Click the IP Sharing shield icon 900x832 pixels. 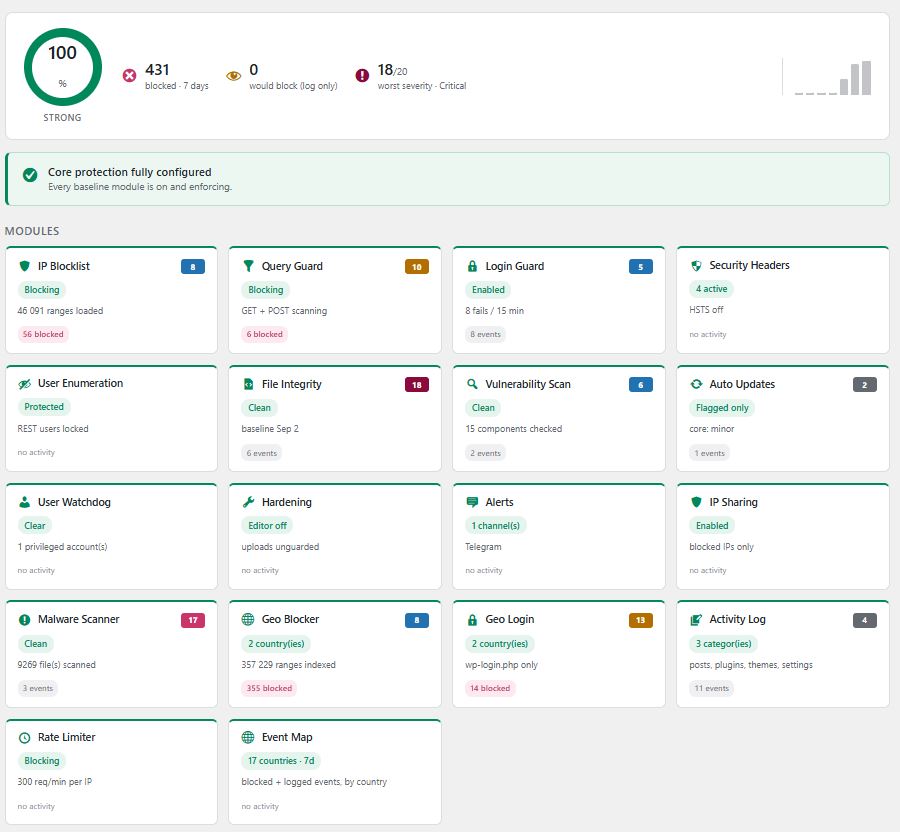coord(696,502)
